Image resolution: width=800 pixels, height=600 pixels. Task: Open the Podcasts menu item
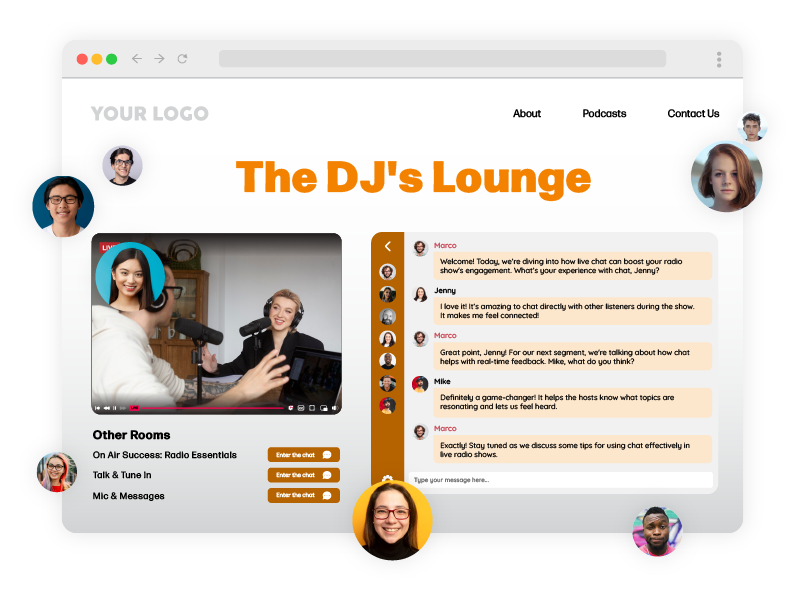[604, 114]
